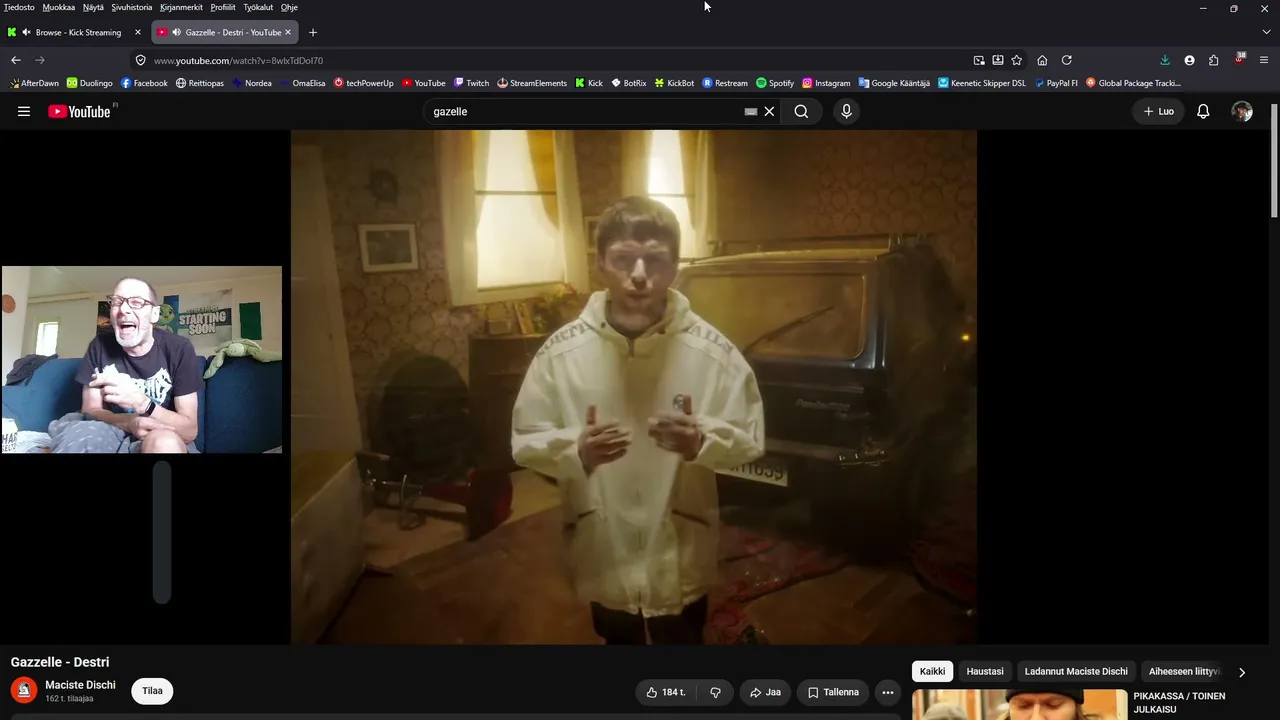Open the Sivuhistoria menu
Screen dimensions: 1280x720
point(132,7)
